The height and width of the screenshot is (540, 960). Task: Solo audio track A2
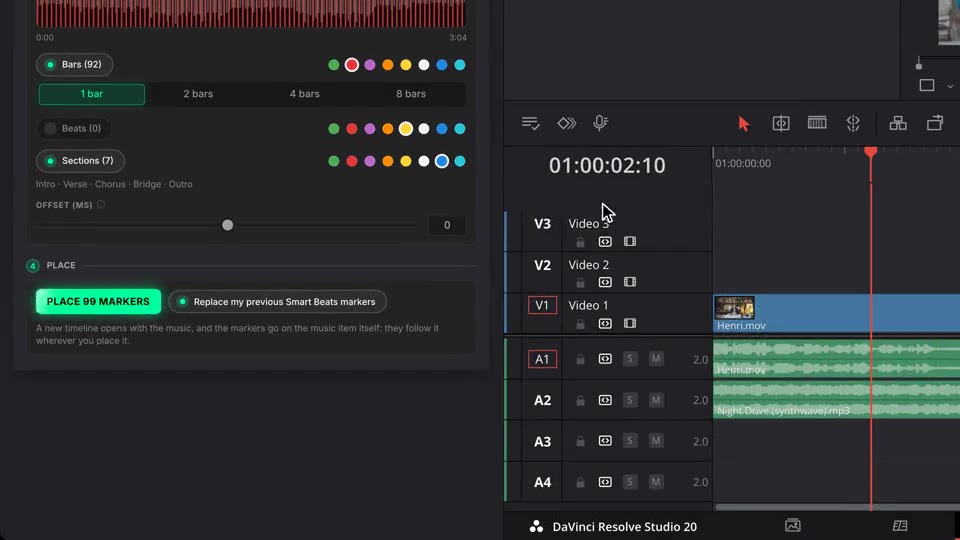click(629, 400)
